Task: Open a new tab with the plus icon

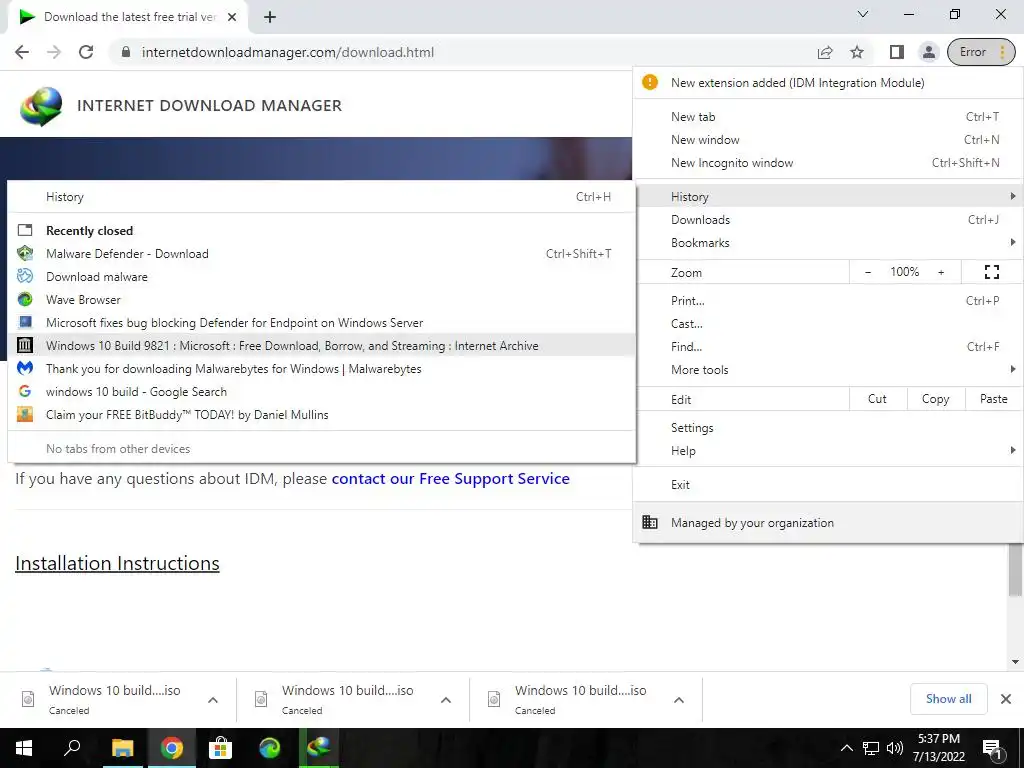Action: [x=270, y=17]
